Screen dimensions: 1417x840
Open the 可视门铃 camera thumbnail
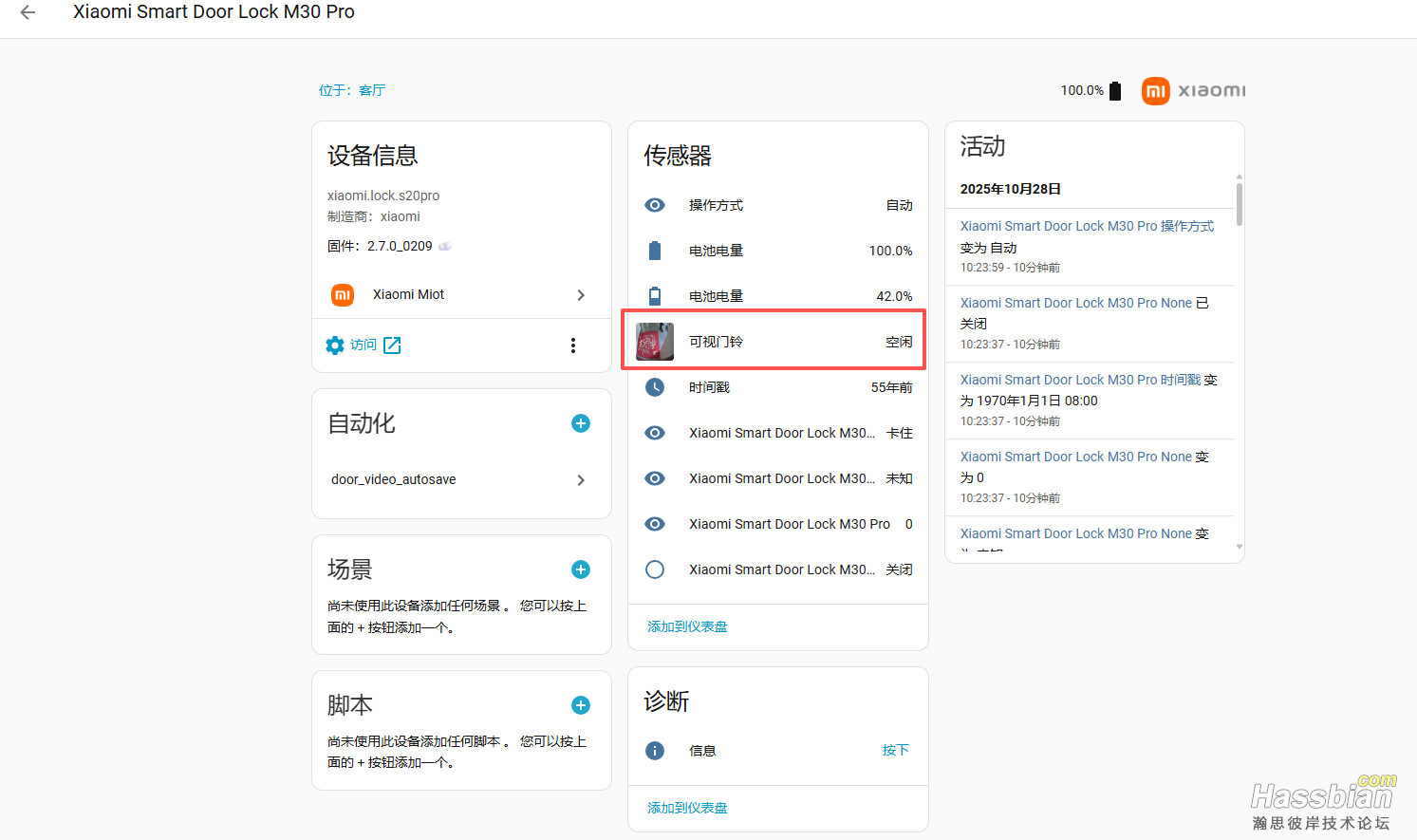653,341
